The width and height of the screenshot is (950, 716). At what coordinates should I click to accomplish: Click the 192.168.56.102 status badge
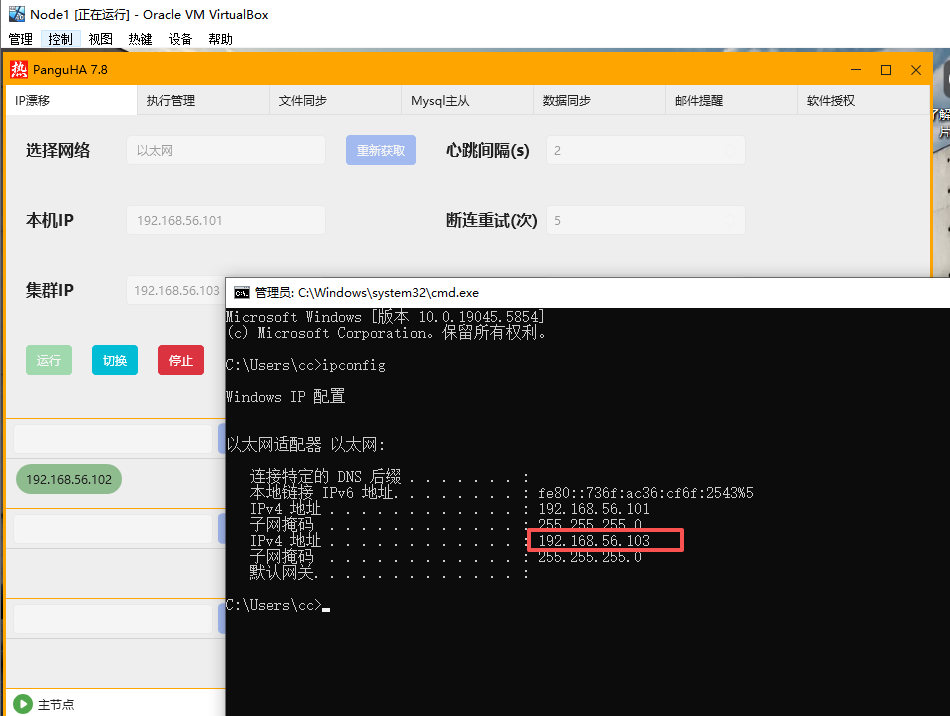point(68,479)
